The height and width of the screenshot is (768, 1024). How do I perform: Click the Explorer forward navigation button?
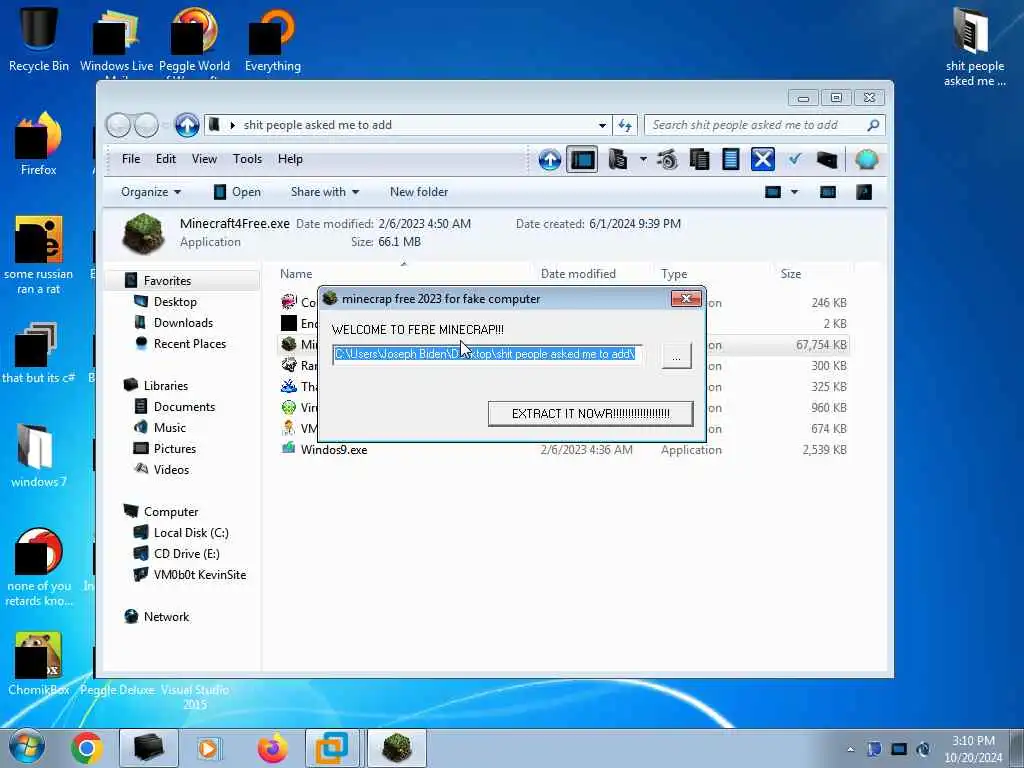[x=146, y=125]
